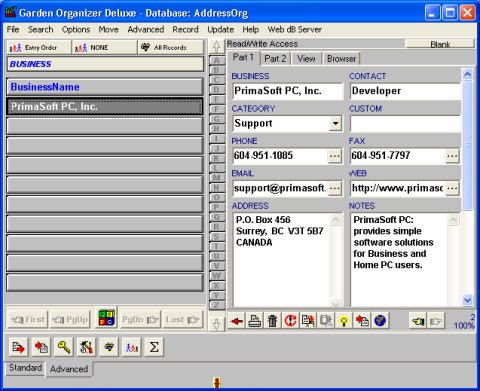Open the Record menu
Viewport: 480px width, 391px height.
point(185,29)
